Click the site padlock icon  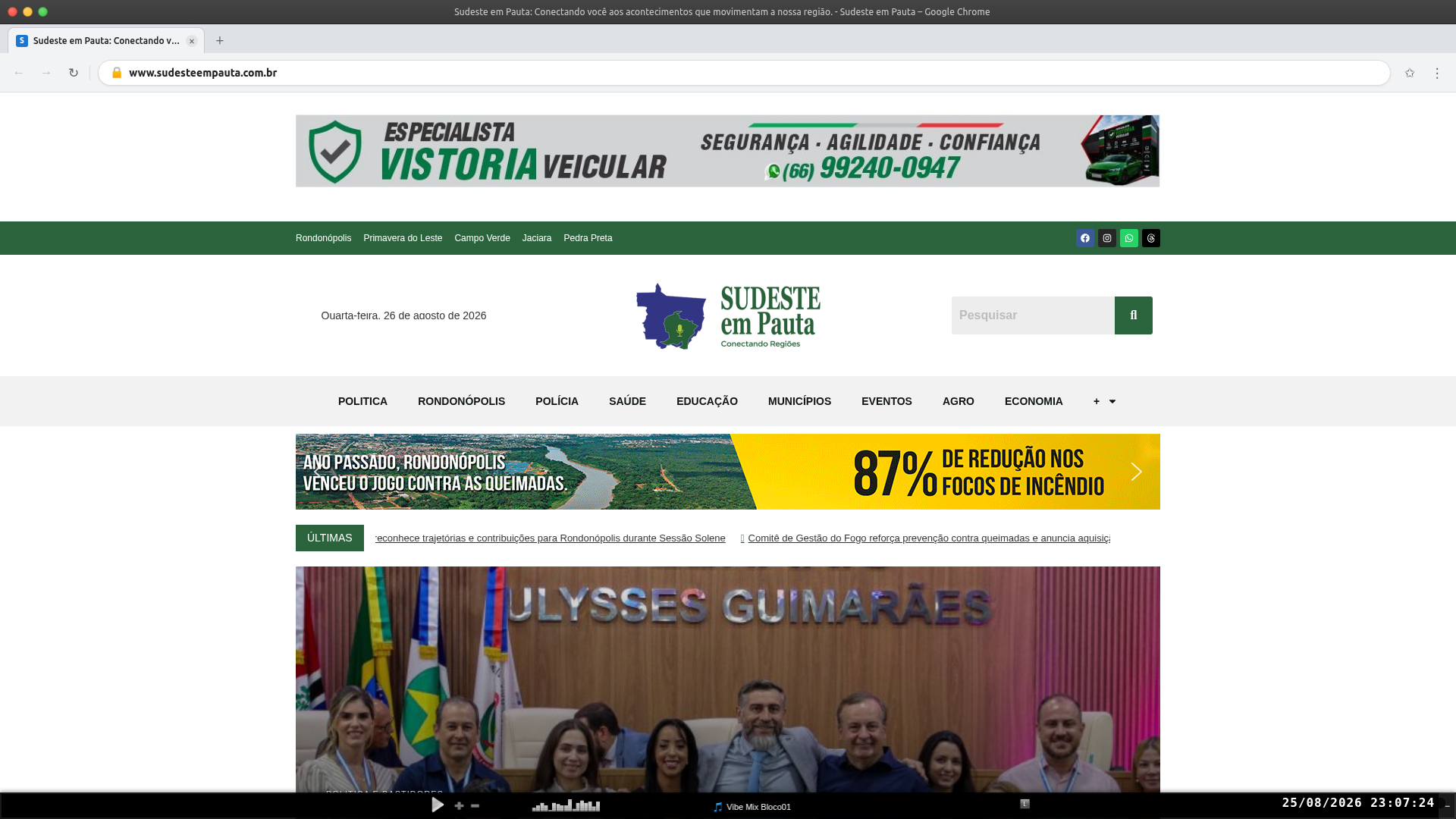click(x=116, y=73)
